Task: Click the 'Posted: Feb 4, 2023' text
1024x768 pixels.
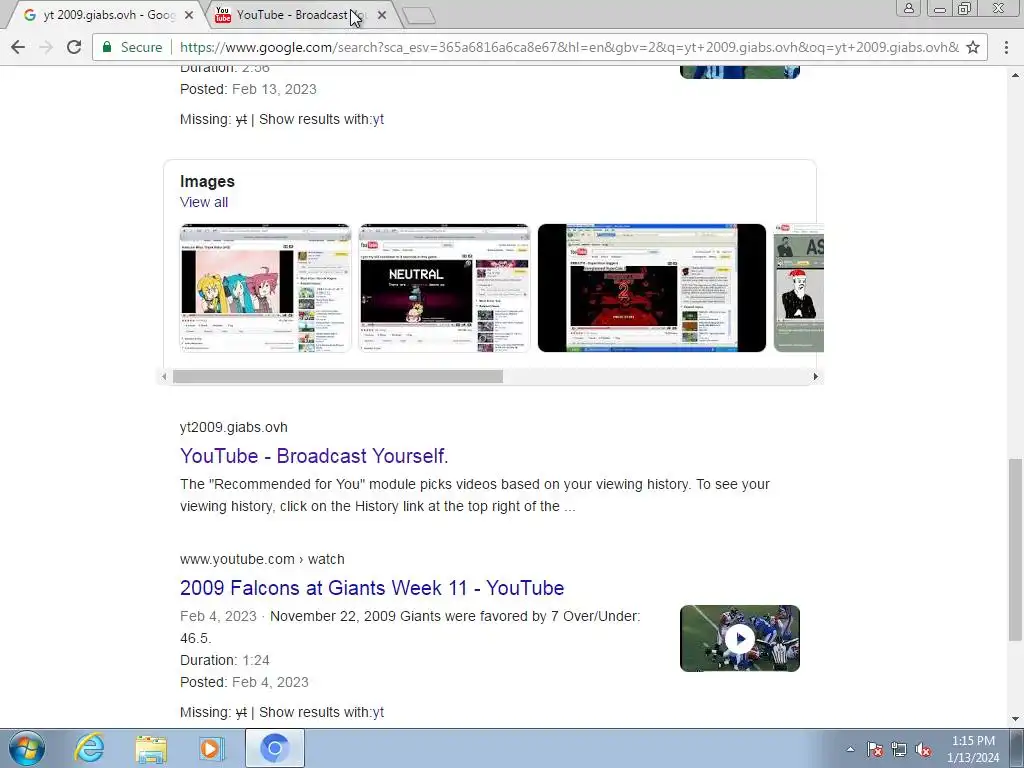Action: tap(244, 682)
